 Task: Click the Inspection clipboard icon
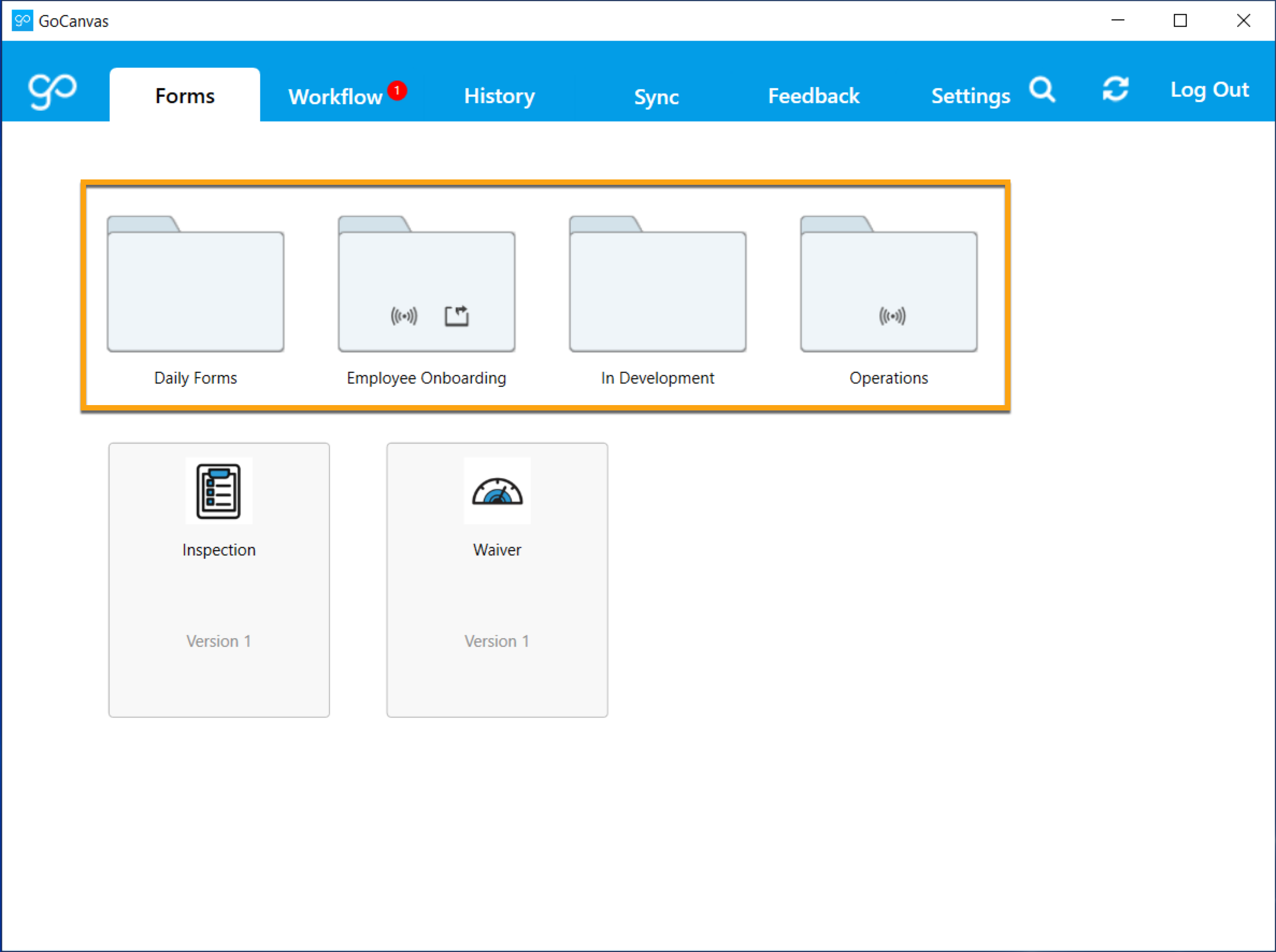coord(219,491)
